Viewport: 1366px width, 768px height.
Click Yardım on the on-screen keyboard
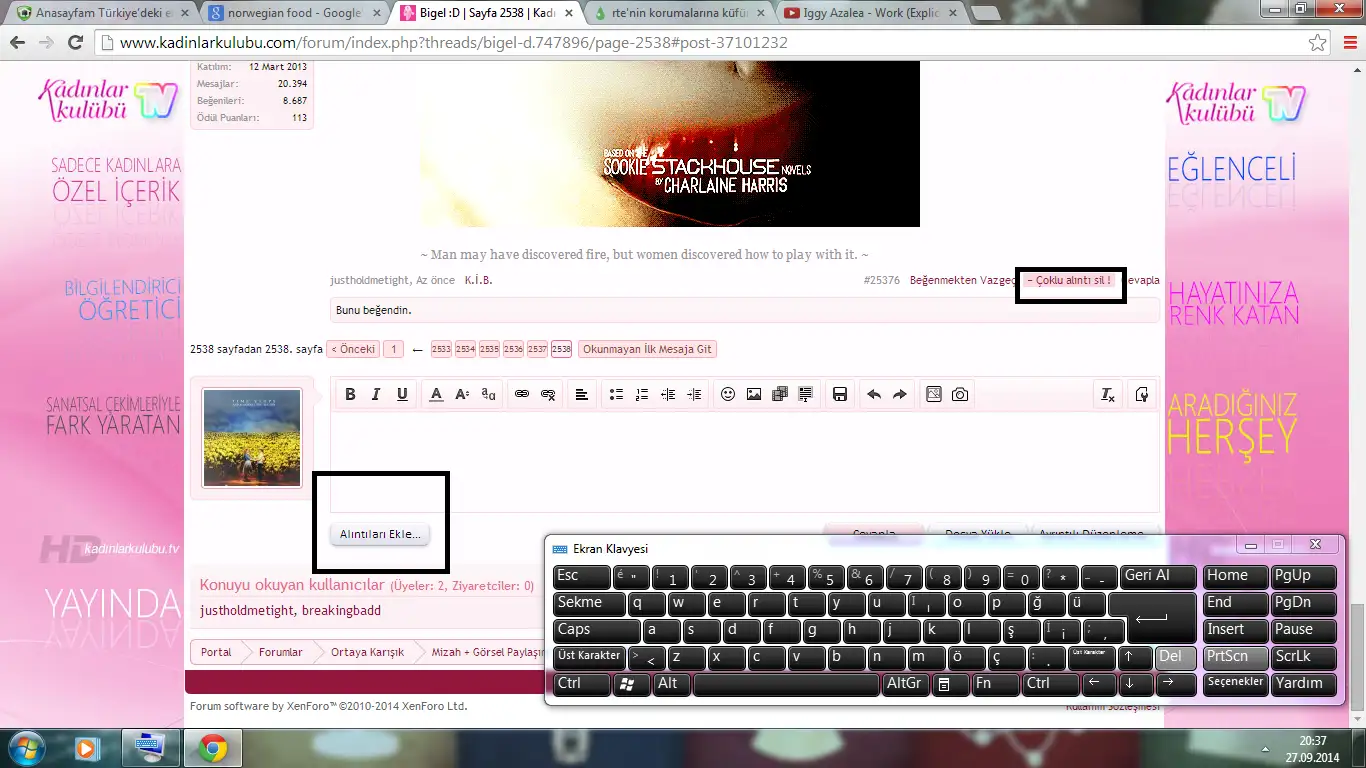click(x=1304, y=684)
